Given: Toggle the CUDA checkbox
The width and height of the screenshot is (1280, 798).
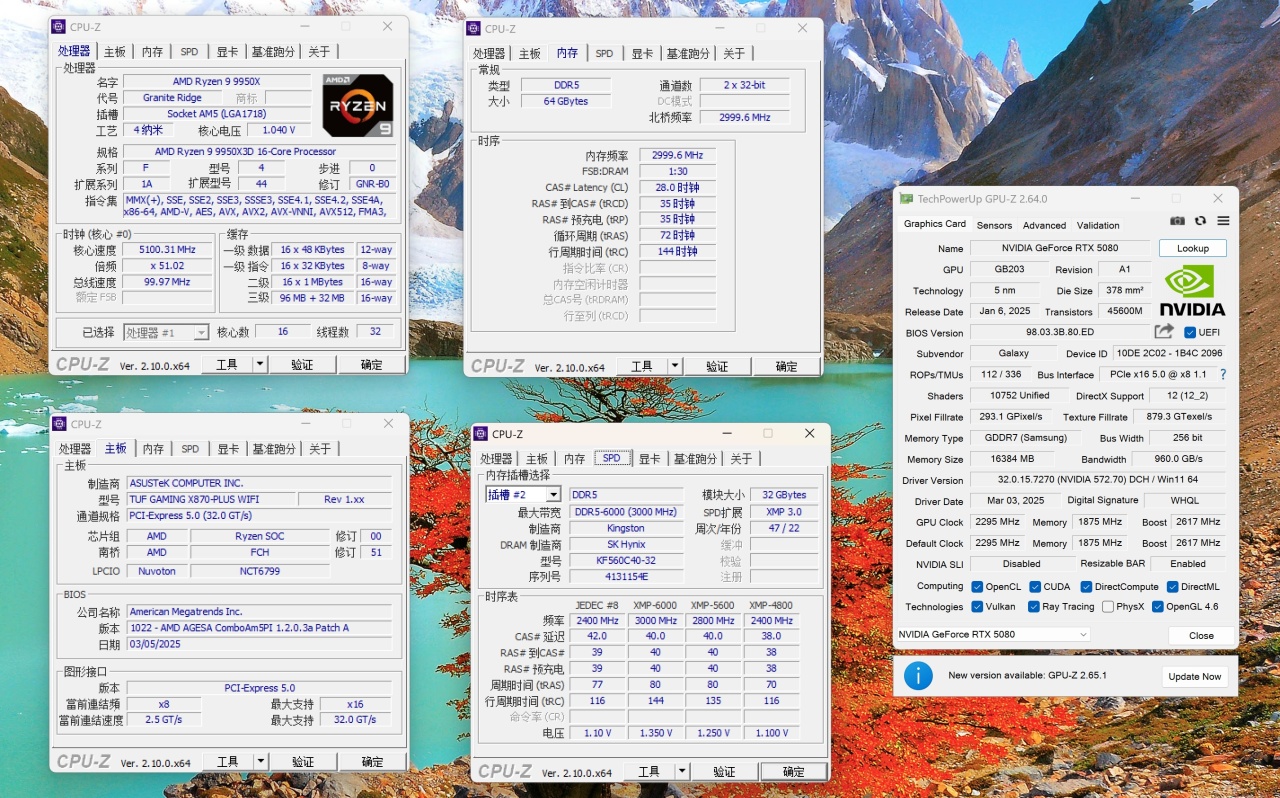Looking at the screenshot, I should (1035, 587).
